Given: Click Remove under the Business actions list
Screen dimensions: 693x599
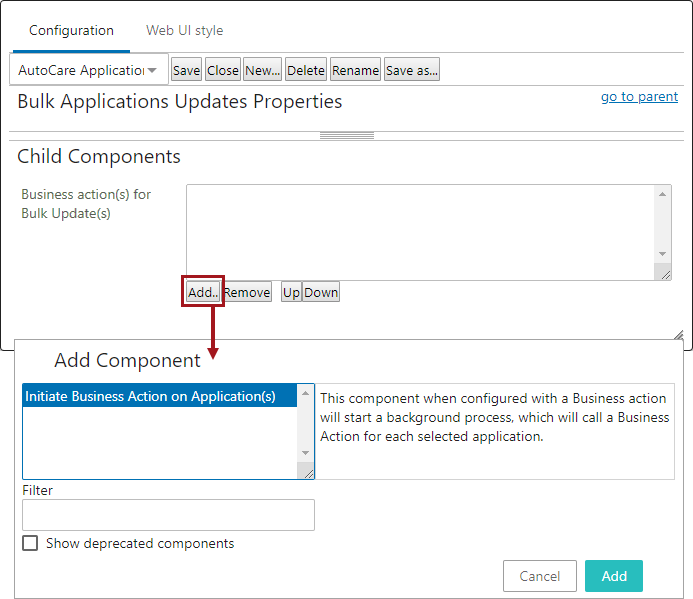Looking at the screenshot, I should coord(247,292).
